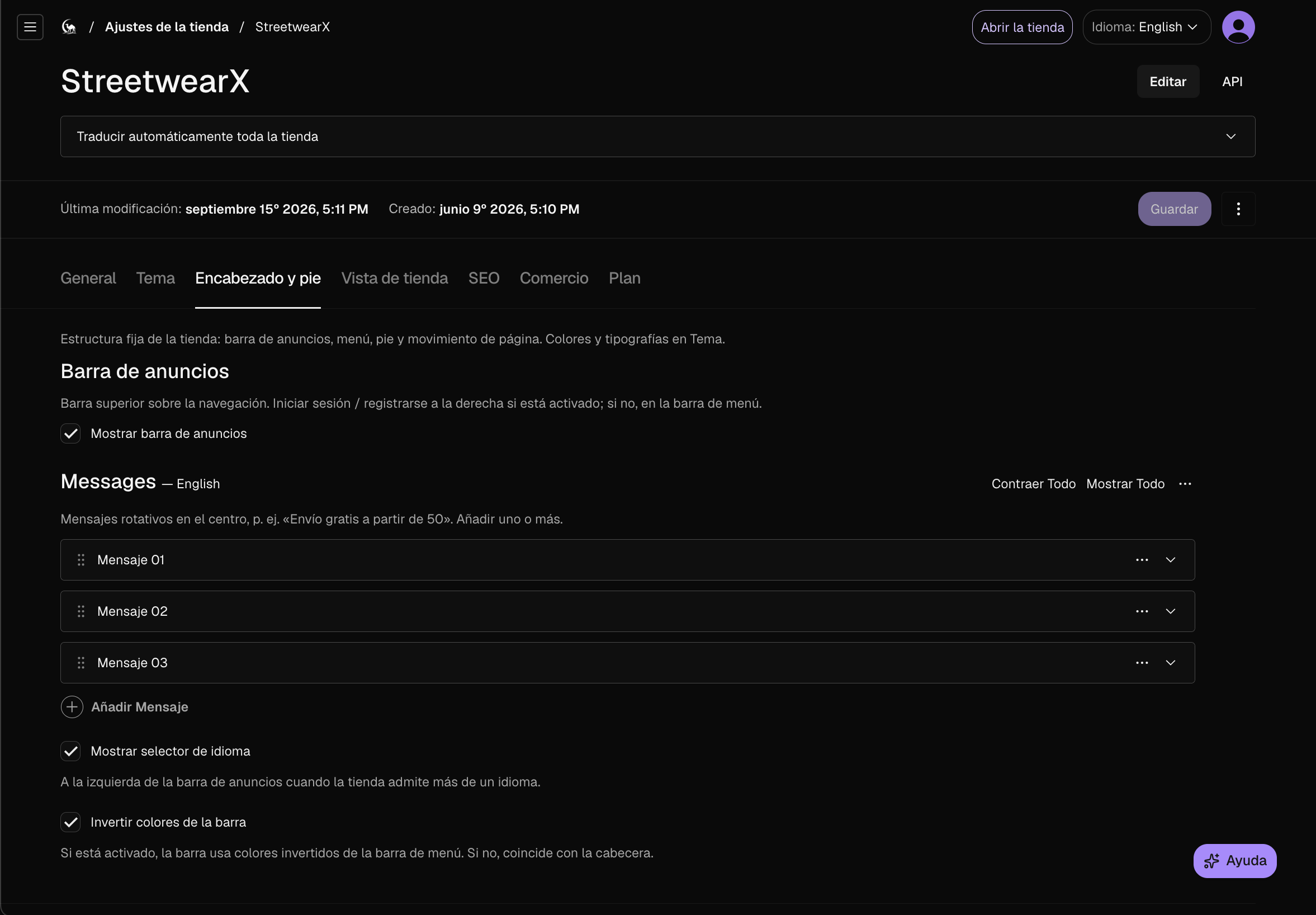Screen dimensions: 1316x915
Task: Switch to the SEO tab
Action: (484, 278)
